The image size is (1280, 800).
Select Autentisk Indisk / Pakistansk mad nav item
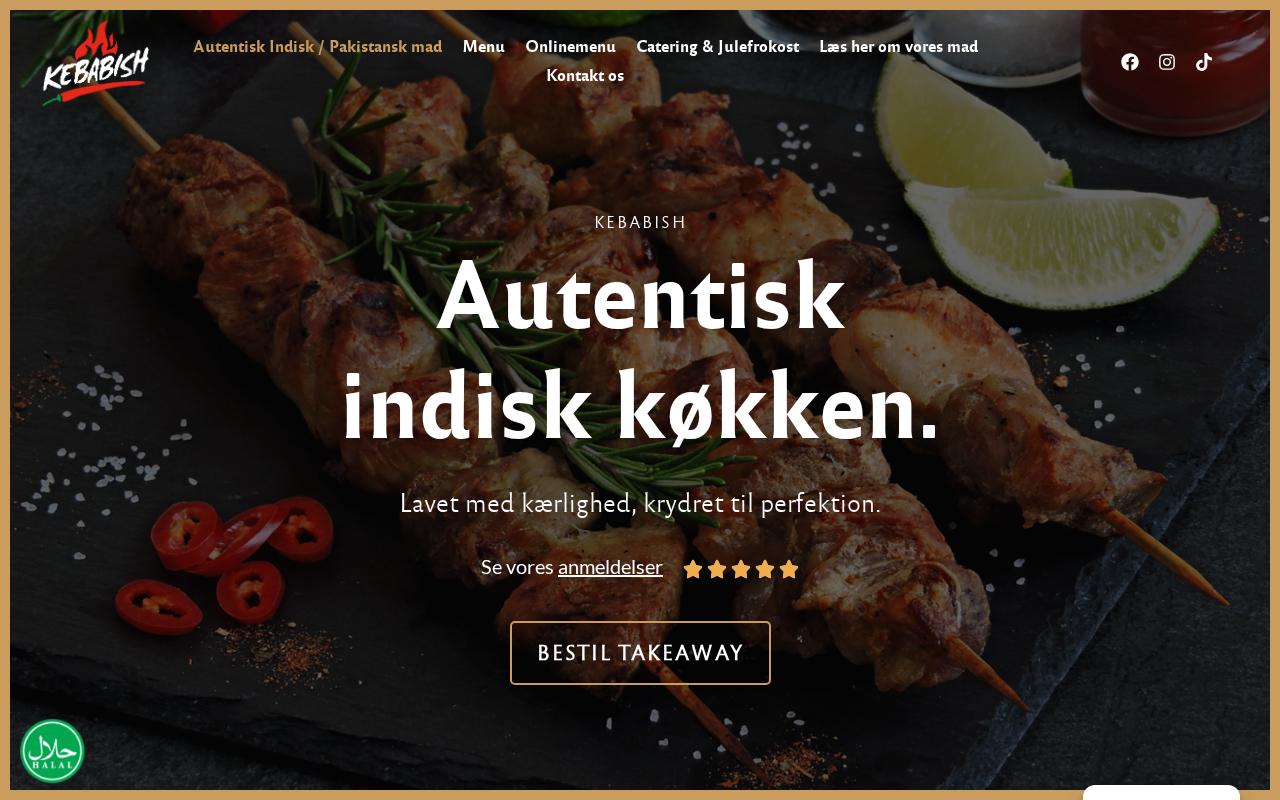point(318,46)
